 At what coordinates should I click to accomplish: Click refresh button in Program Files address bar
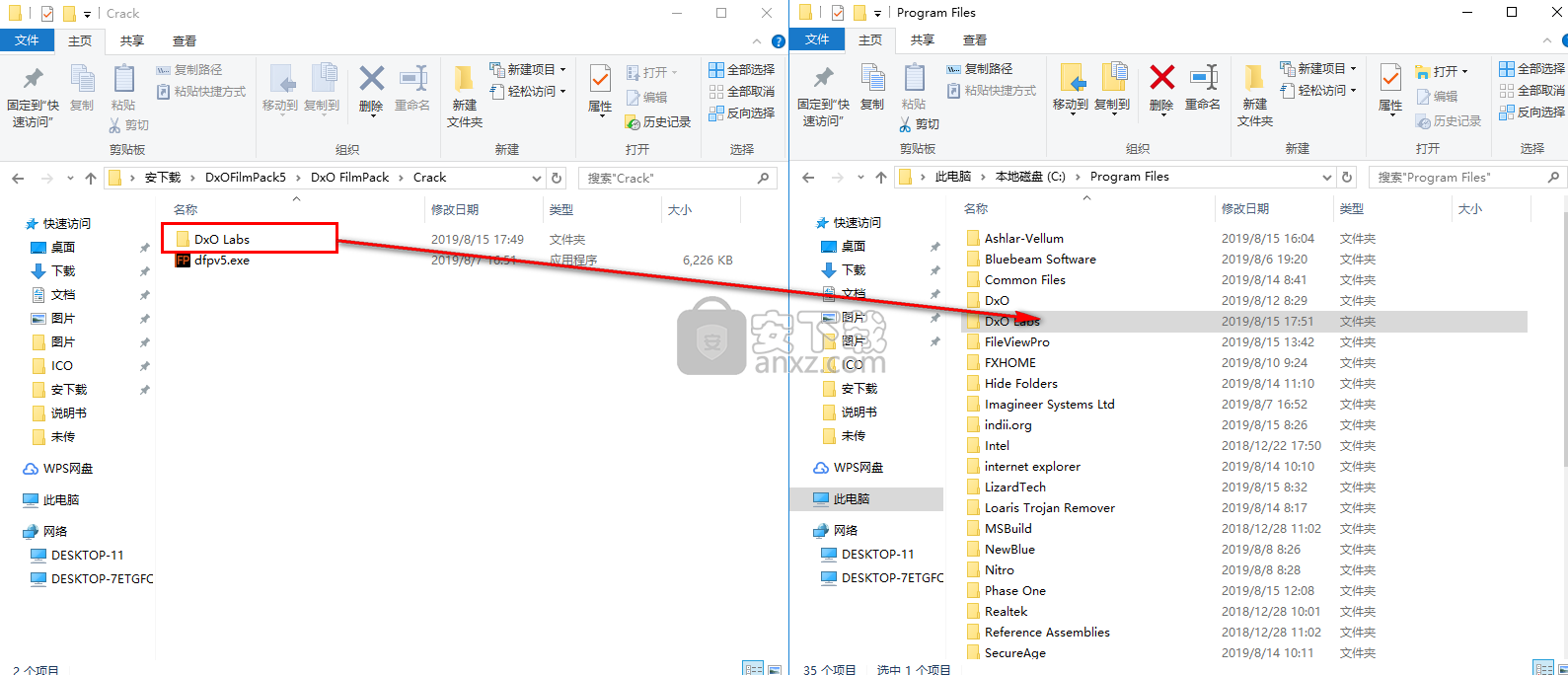[x=1347, y=178]
